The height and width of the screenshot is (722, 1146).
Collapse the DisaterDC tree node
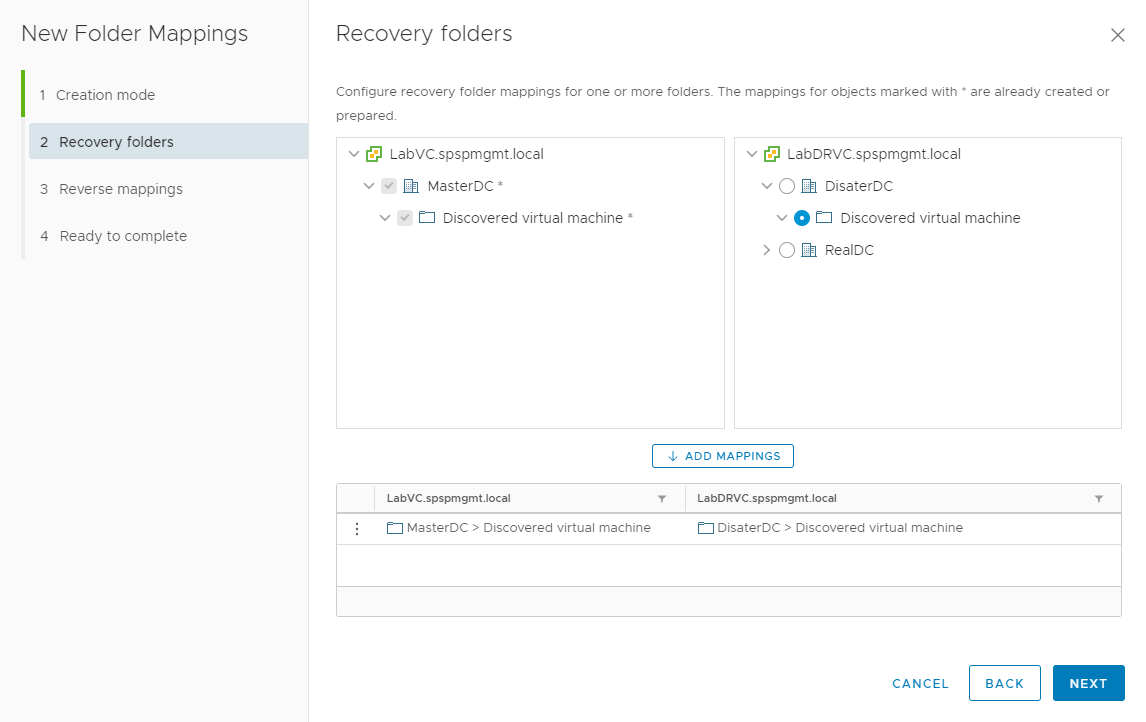click(767, 186)
